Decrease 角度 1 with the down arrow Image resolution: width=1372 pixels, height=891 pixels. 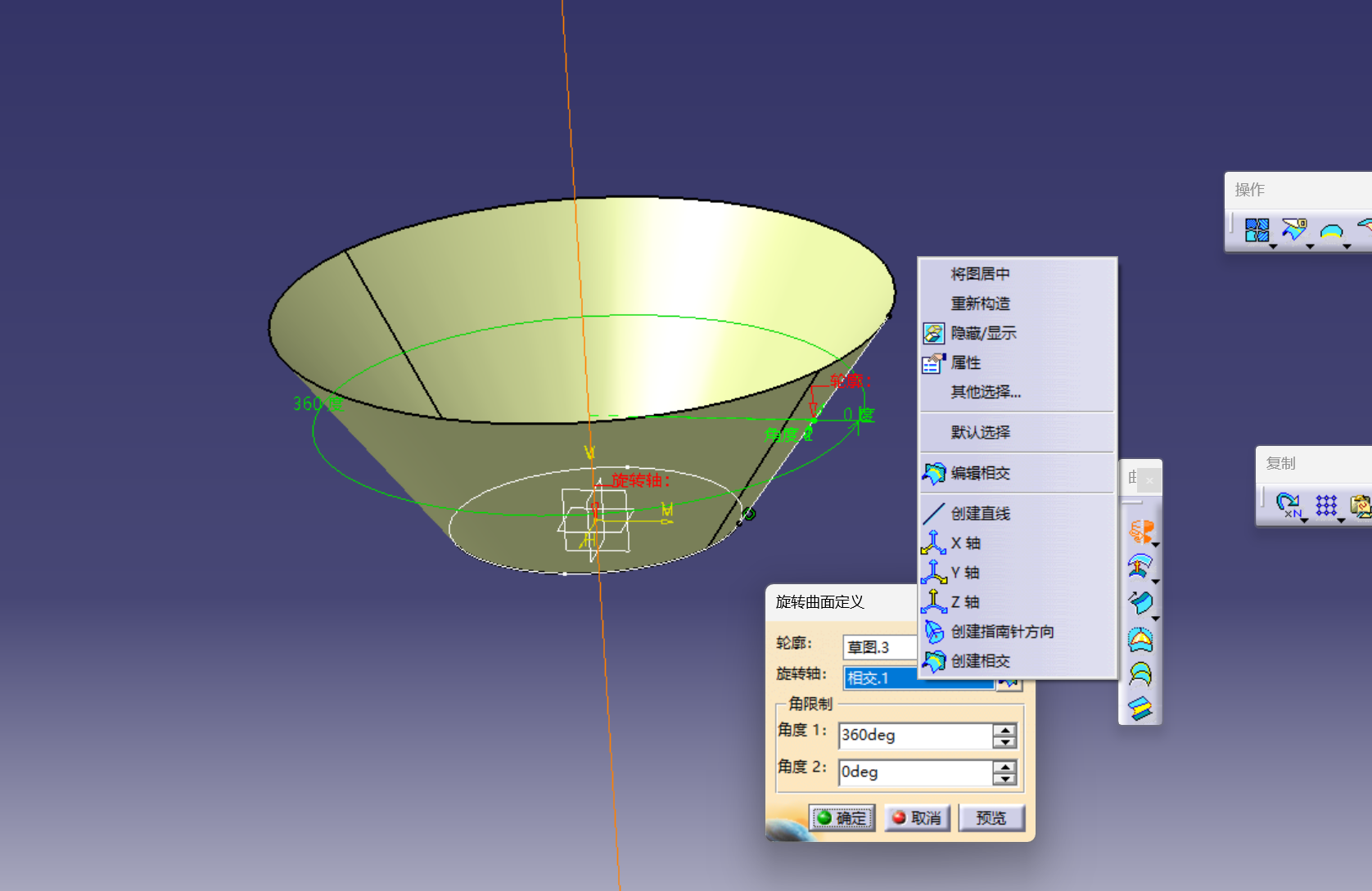1004,742
